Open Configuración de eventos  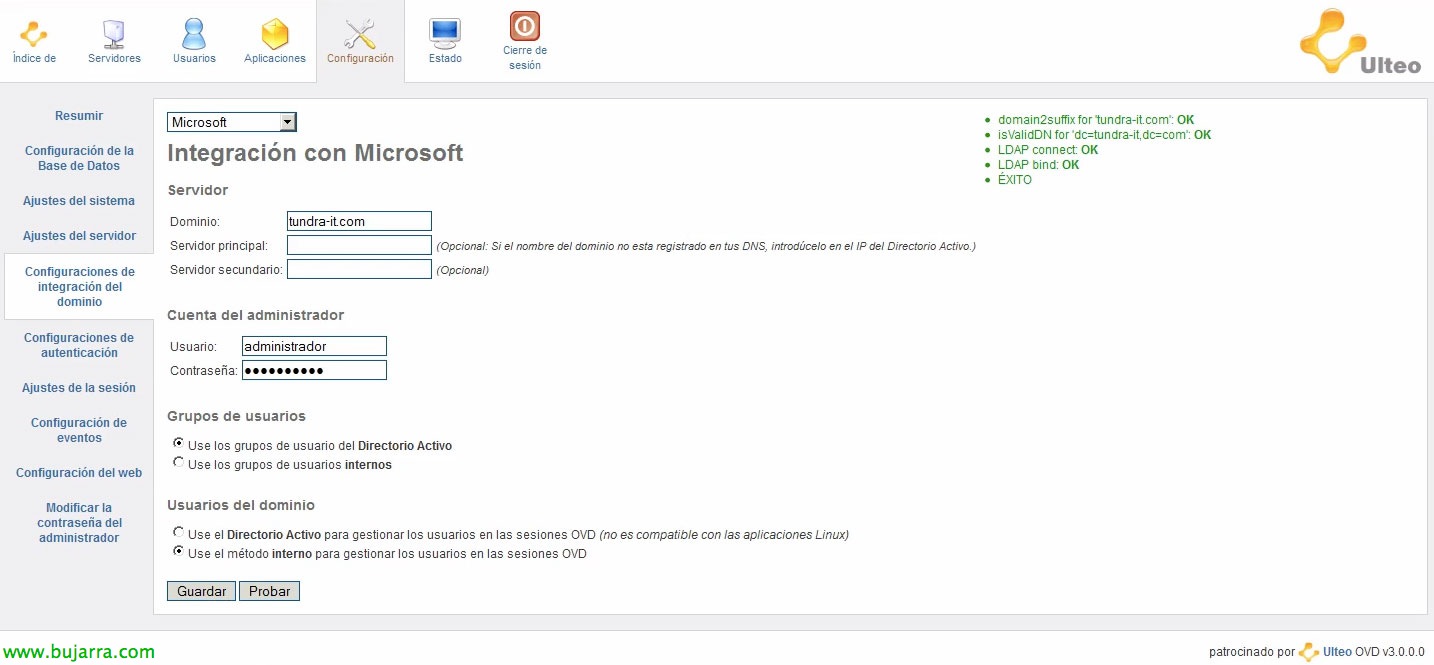tap(79, 430)
